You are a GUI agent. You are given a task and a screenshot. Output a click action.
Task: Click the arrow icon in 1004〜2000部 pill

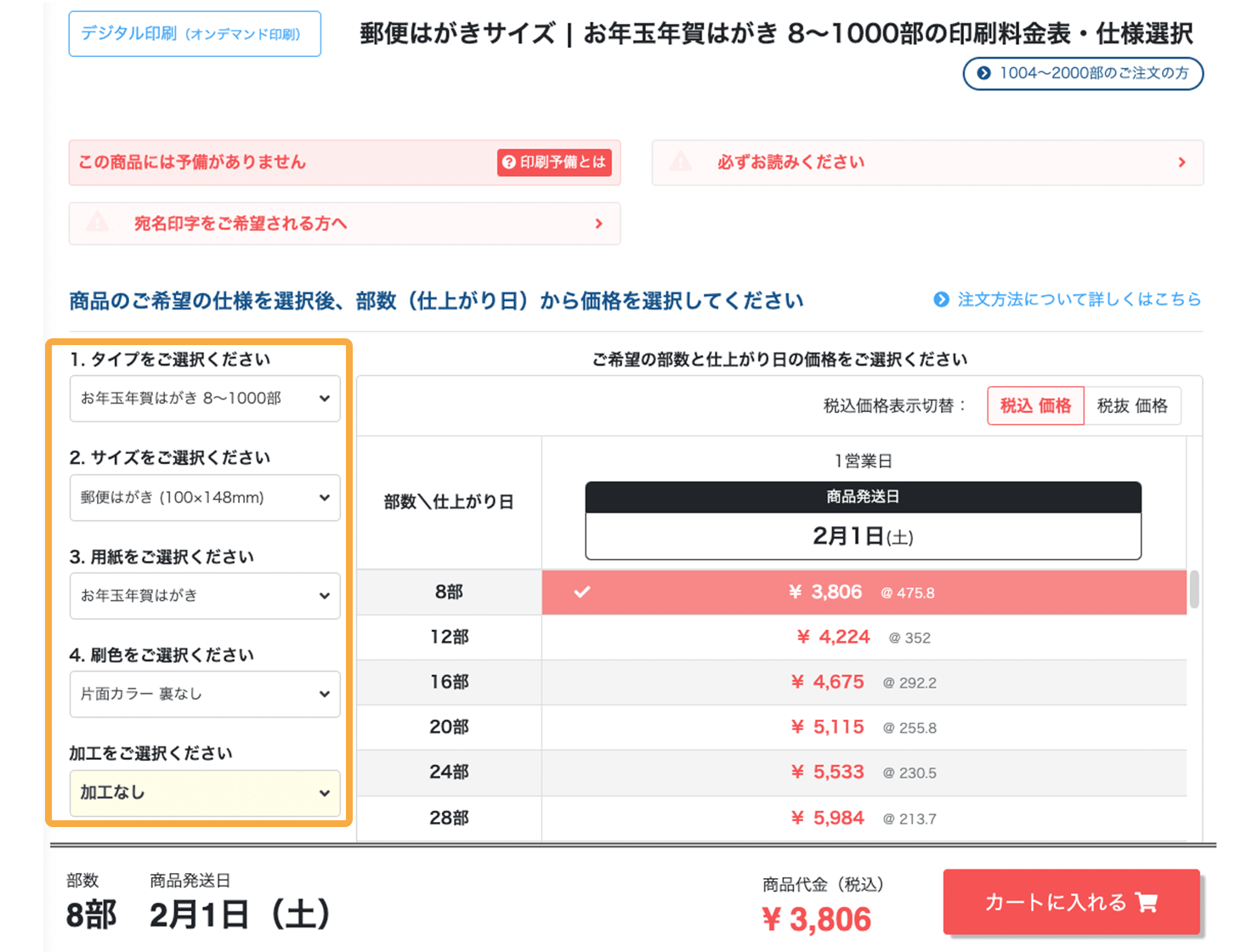click(x=983, y=74)
